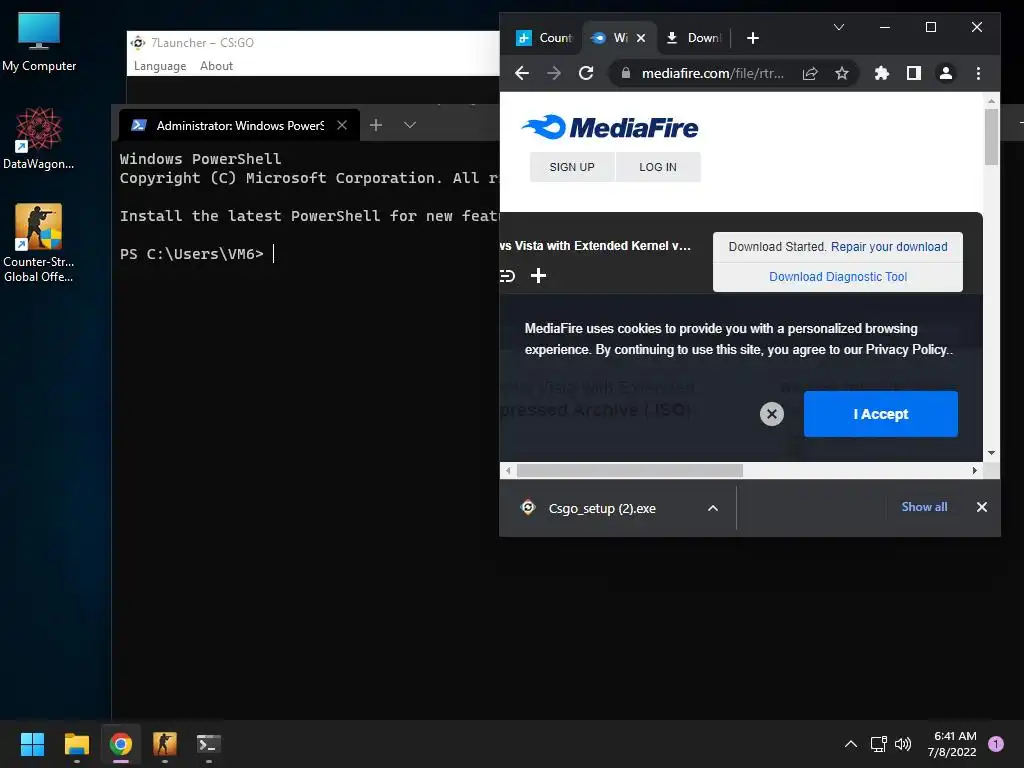Click Show all downloads
This screenshot has height=768, width=1024.
coord(924,507)
